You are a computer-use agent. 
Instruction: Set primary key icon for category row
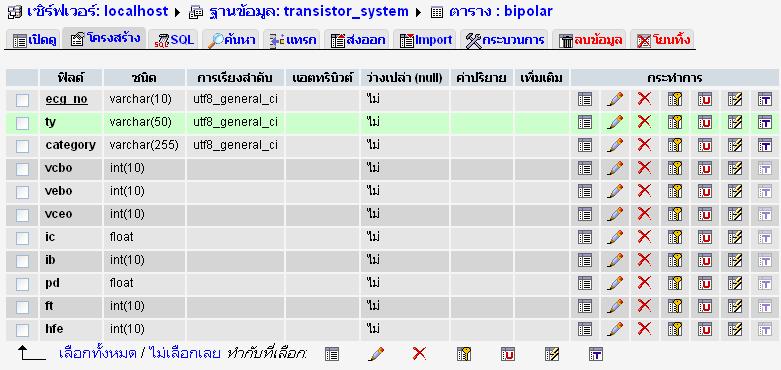[675, 145]
